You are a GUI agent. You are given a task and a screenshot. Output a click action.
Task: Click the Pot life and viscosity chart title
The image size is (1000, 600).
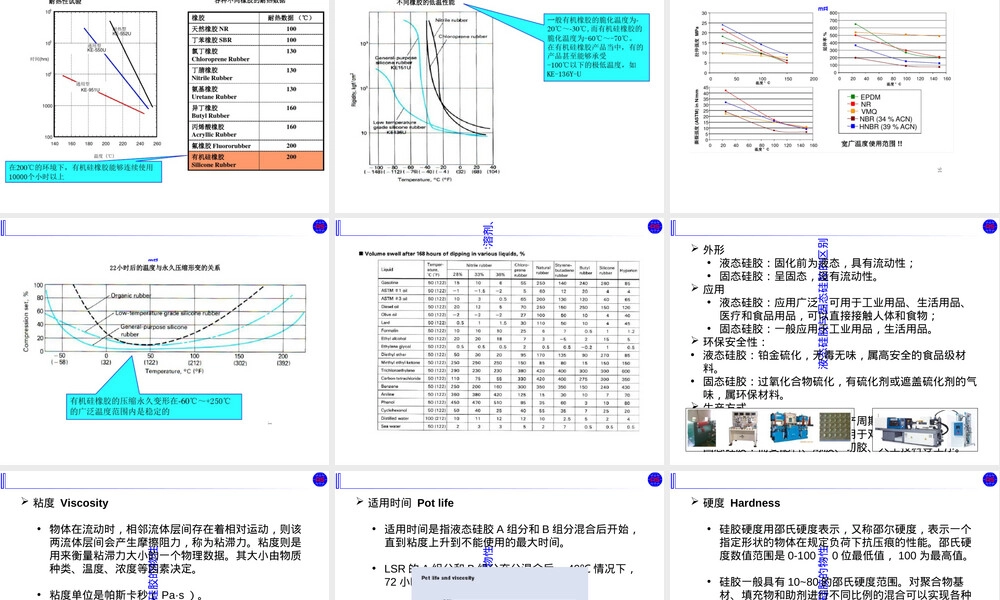pos(448,578)
